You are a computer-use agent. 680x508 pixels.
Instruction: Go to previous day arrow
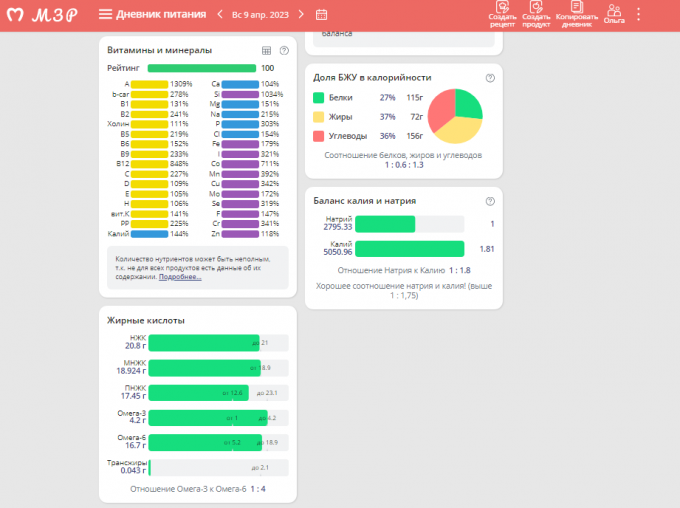(219, 14)
